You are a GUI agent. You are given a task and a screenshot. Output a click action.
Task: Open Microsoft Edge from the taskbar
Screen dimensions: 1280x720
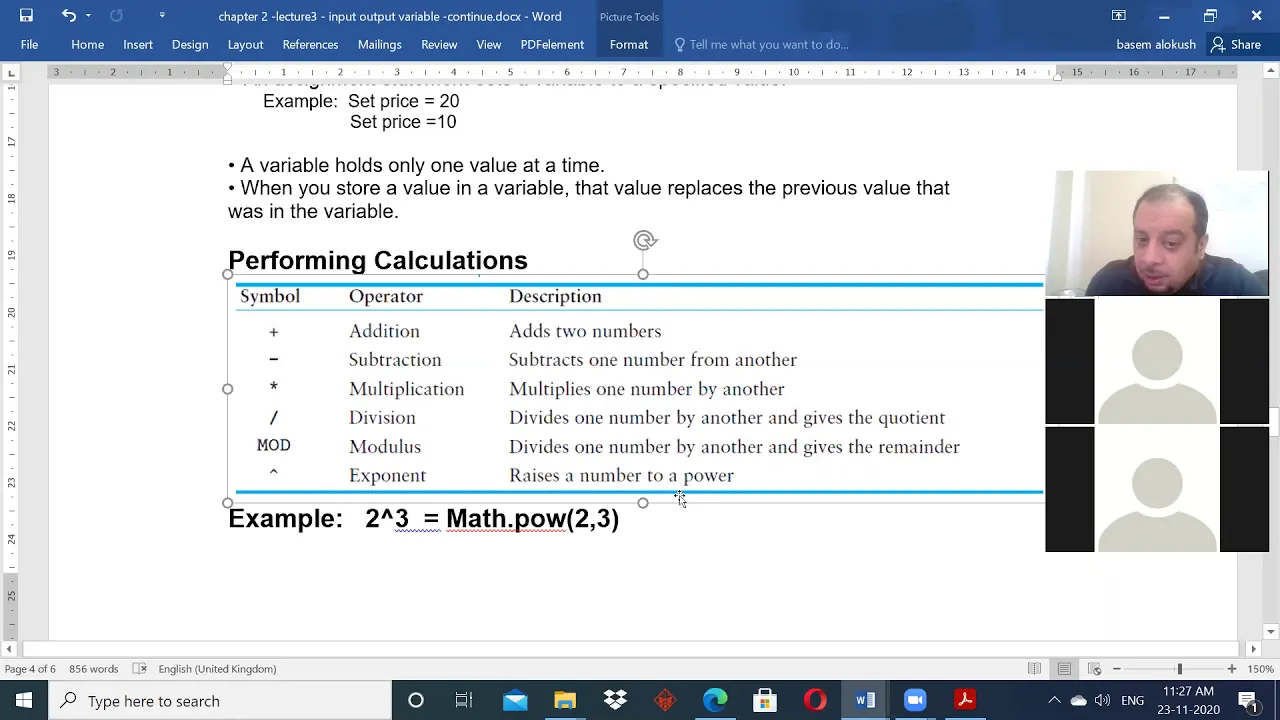click(x=715, y=700)
